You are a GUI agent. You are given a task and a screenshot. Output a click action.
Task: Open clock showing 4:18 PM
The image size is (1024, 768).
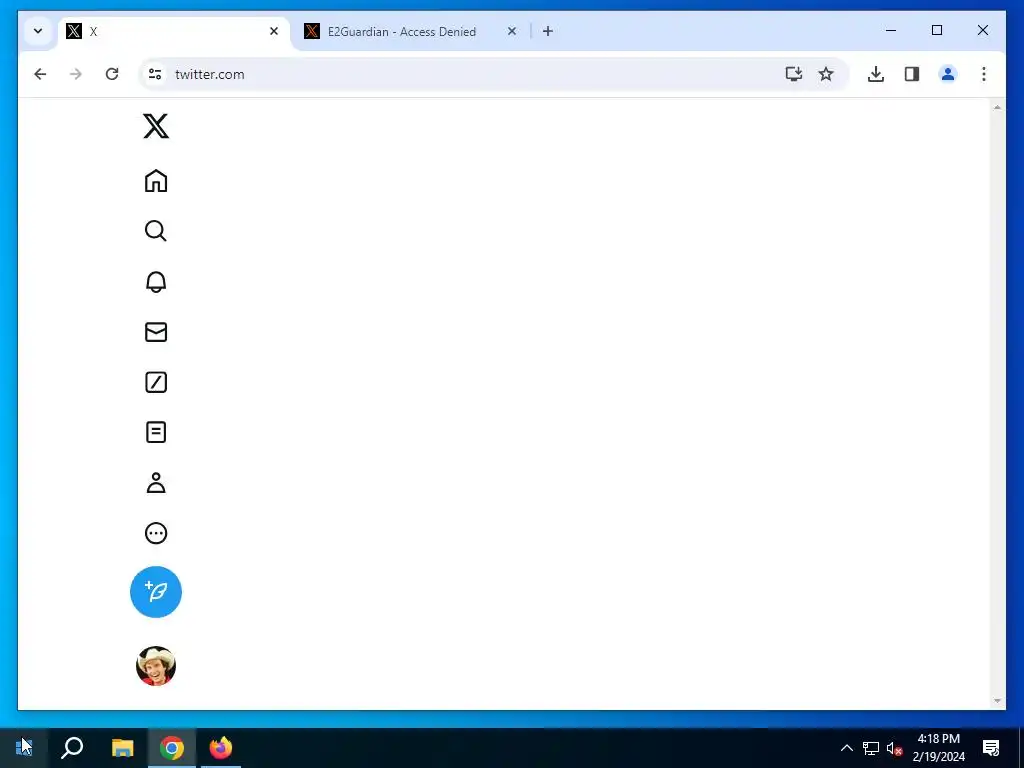click(x=938, y=748)
